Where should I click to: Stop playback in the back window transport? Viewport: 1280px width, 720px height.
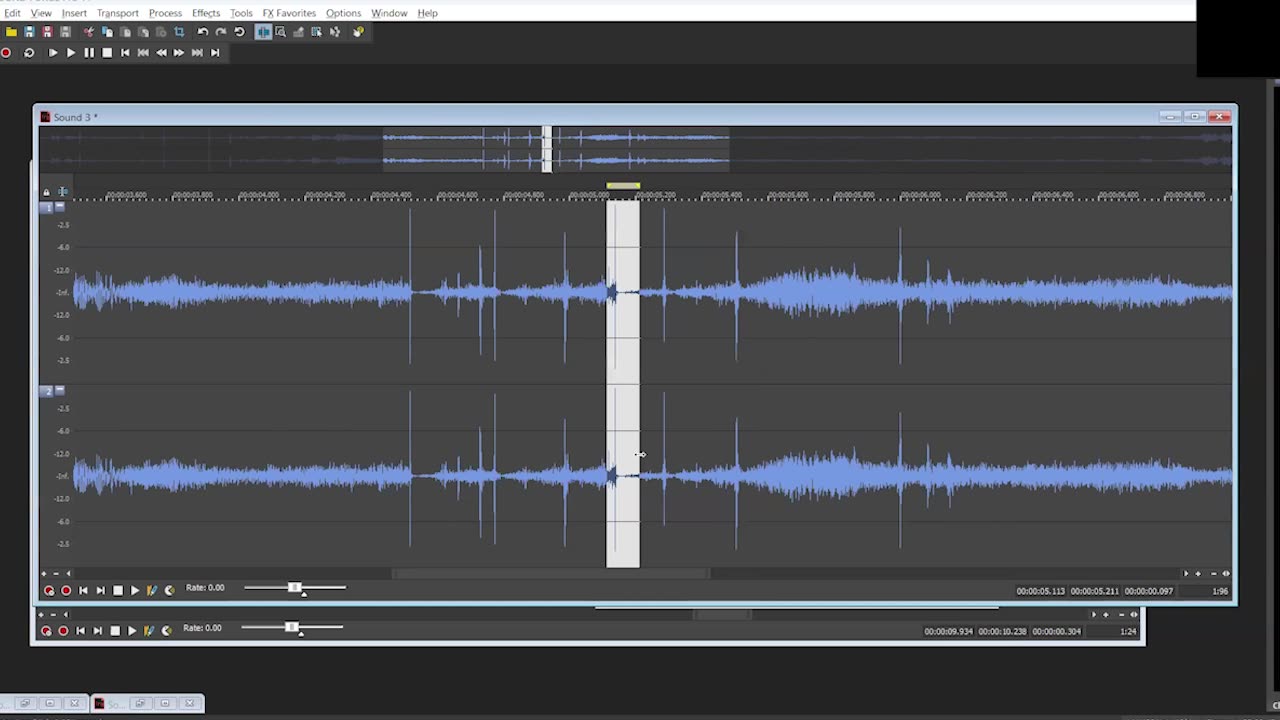115,631
